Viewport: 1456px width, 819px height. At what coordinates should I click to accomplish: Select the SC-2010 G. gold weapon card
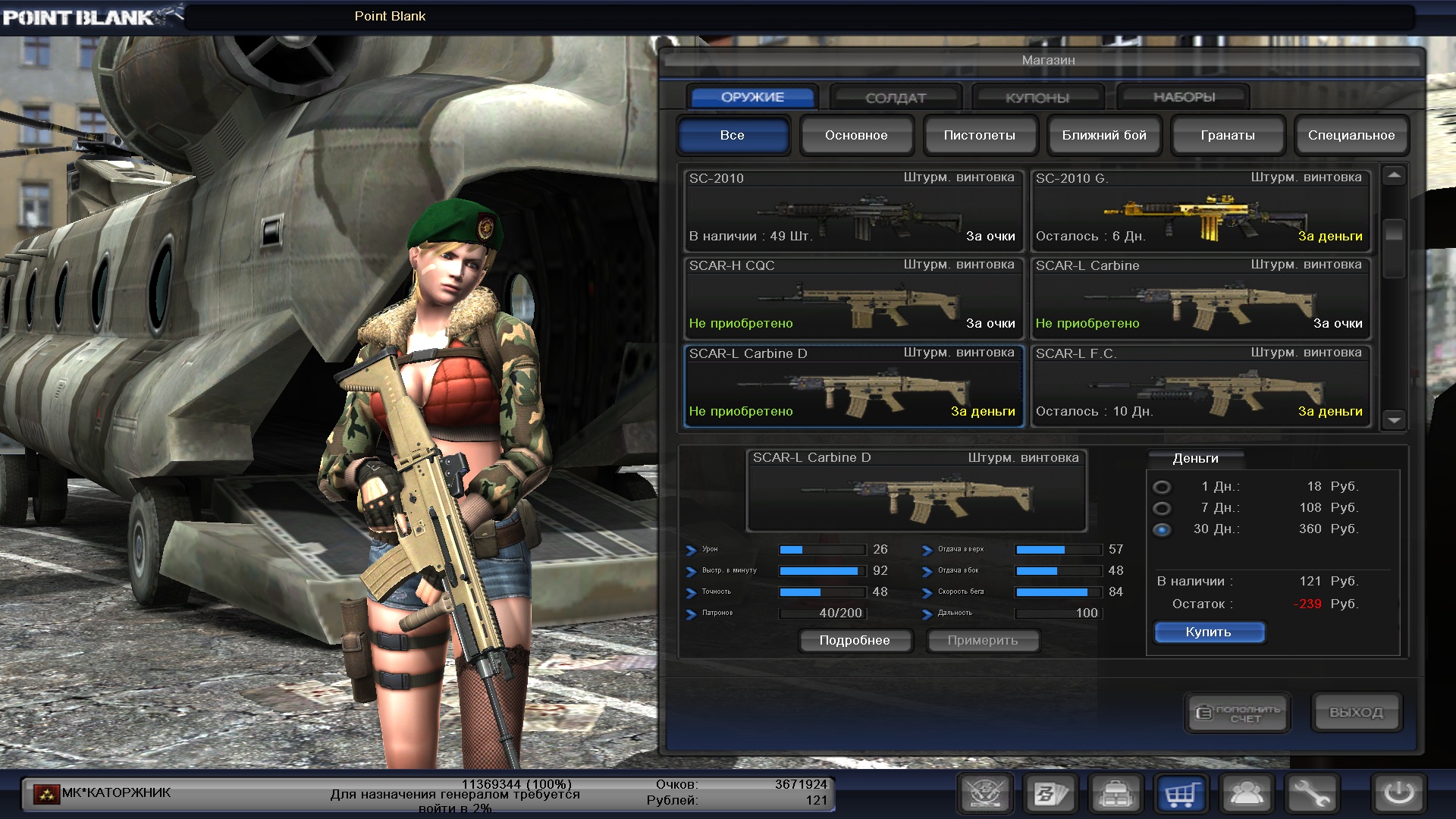coord(1200,211)
